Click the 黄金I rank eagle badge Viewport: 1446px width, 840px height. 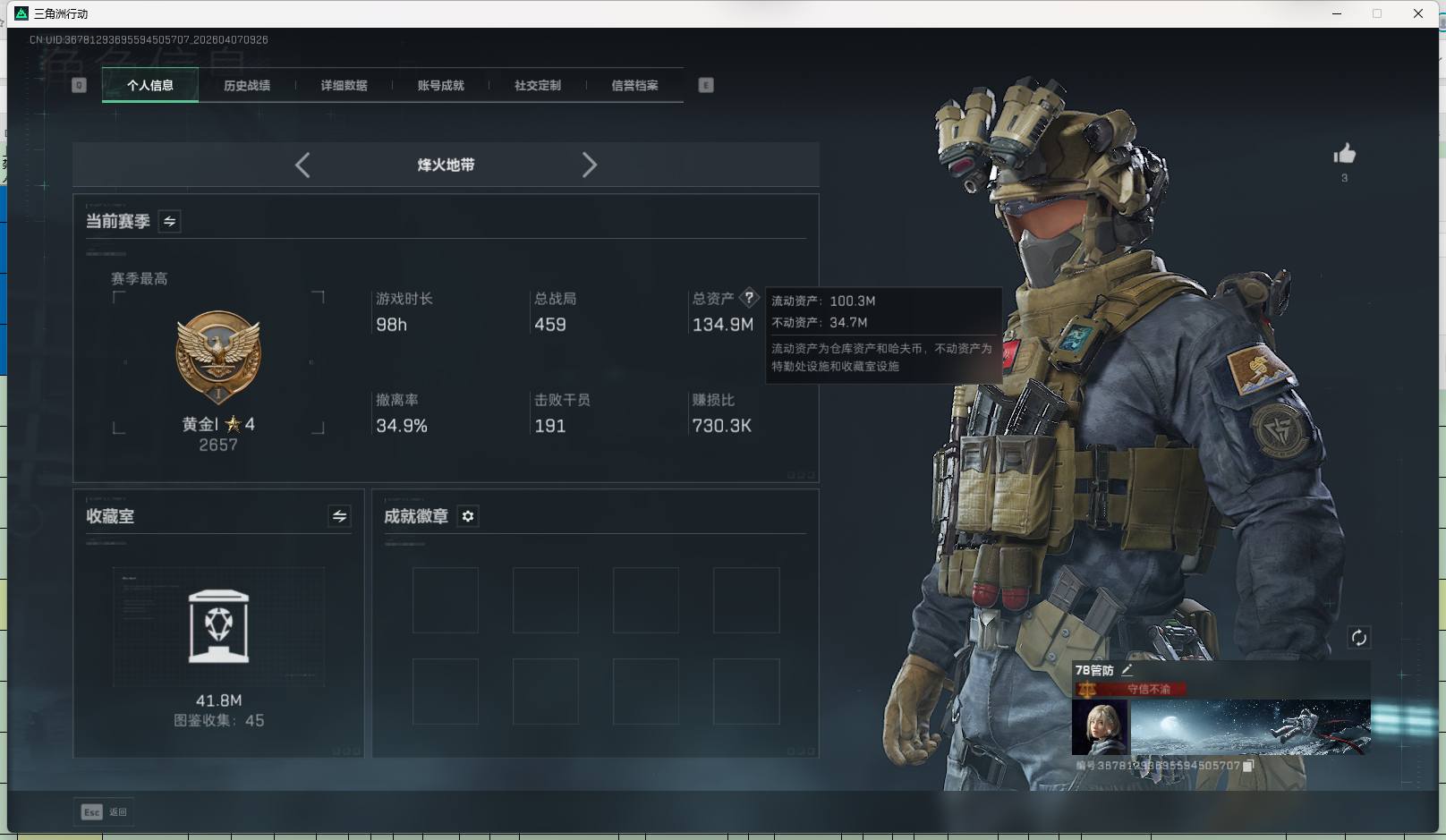tap(218, 359)
